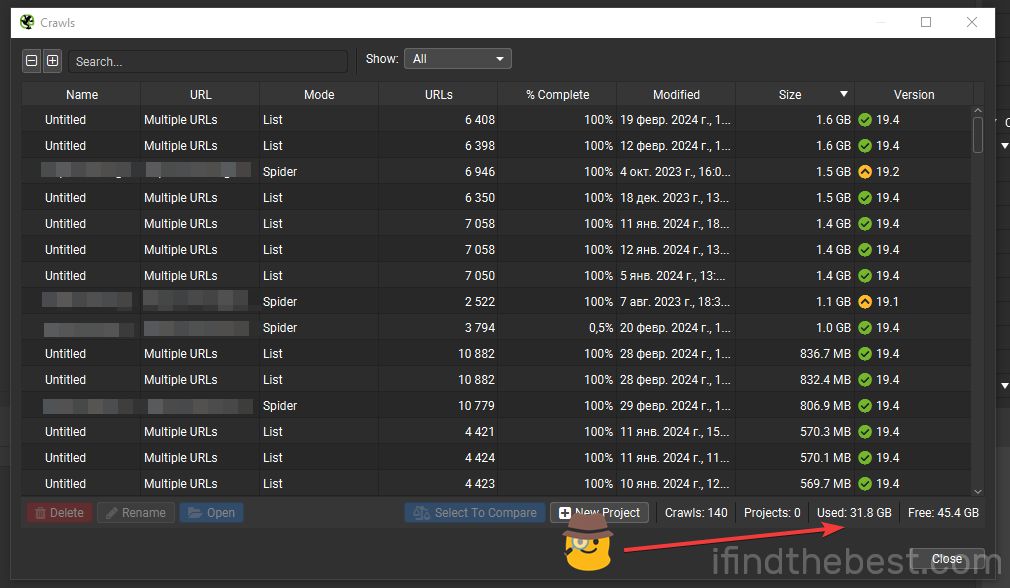Click the Search input field
This screenshot has height=588, width=1010.
pos(207,61)
